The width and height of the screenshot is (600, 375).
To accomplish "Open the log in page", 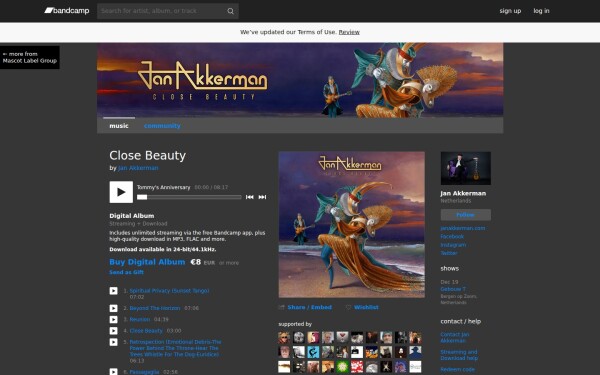I will [541, 11].
